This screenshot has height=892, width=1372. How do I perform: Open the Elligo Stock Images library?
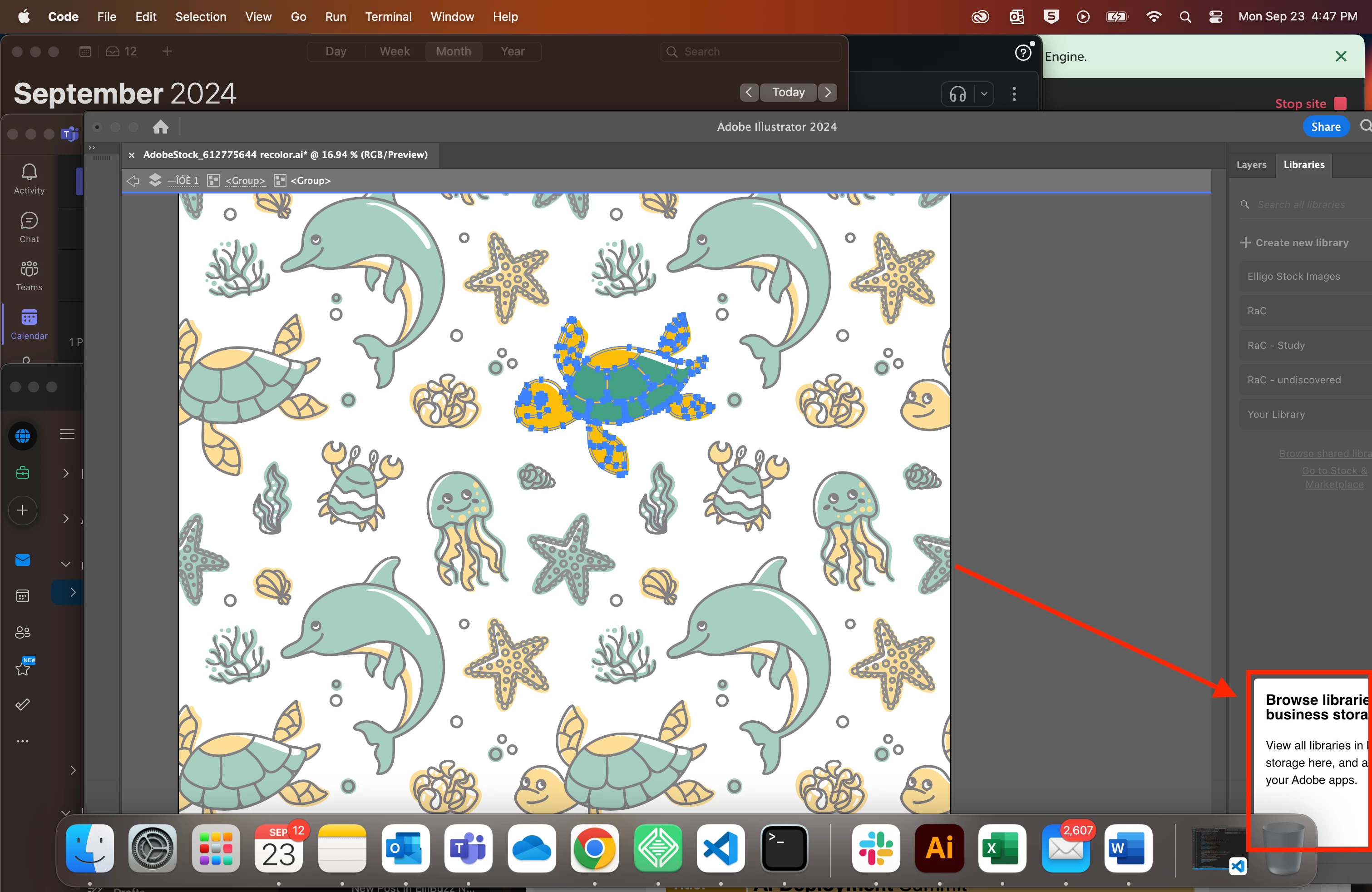coord(1293,276)
